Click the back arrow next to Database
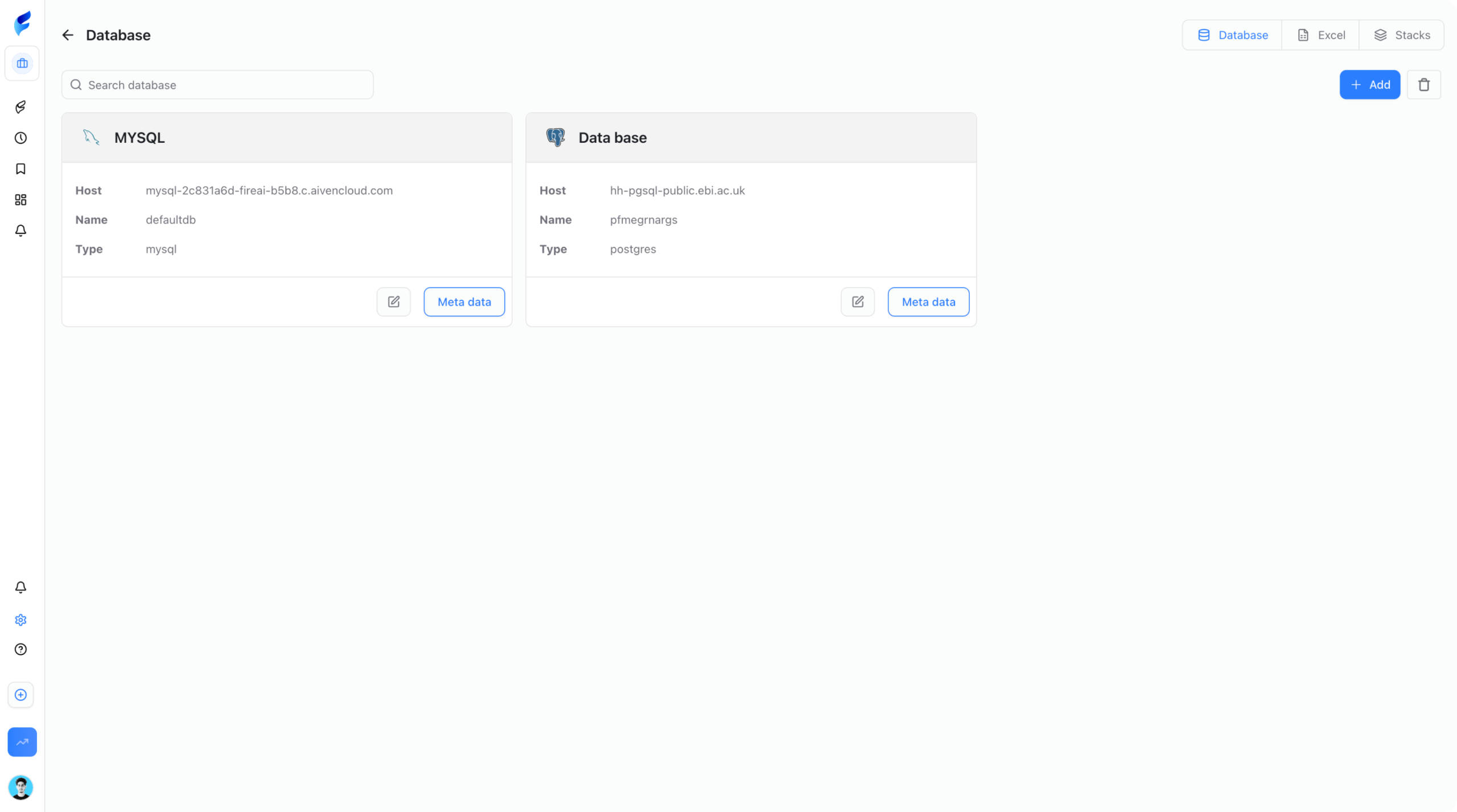Viewport: 1457px width, 812px height. 68,35
